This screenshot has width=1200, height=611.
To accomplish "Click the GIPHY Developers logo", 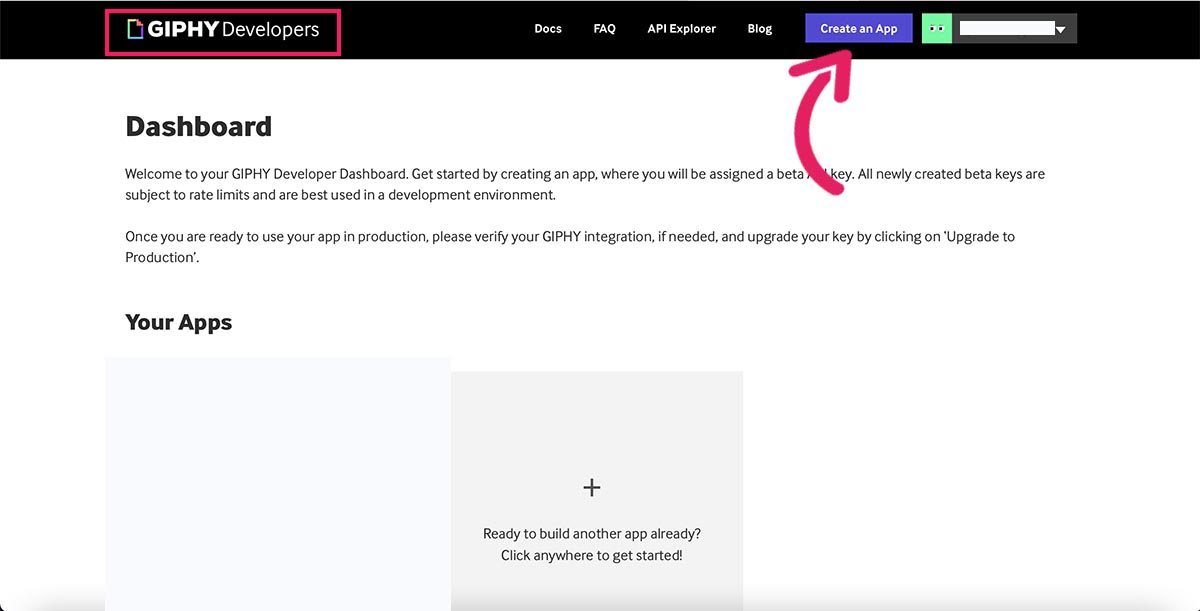I will [223, 30].
